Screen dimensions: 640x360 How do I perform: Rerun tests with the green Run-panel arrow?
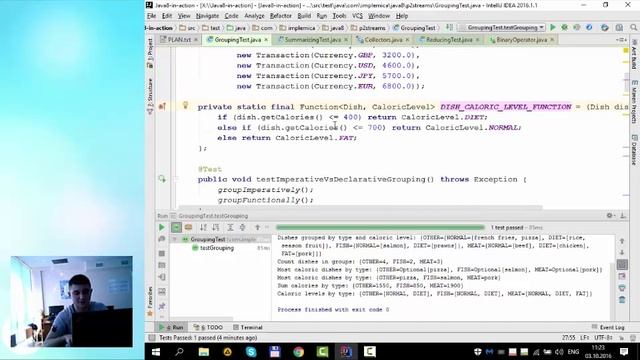(162, 227)
